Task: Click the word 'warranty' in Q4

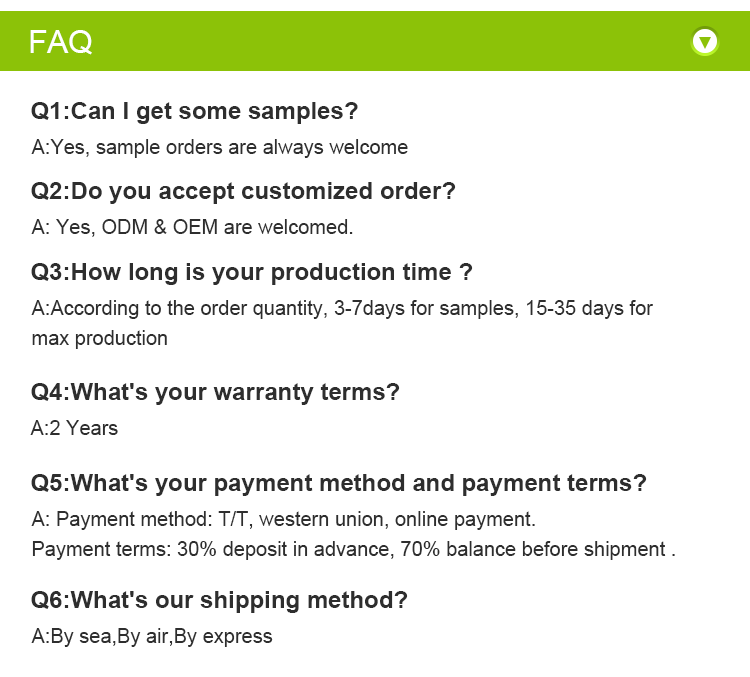Action: click(x=264, y=393)
